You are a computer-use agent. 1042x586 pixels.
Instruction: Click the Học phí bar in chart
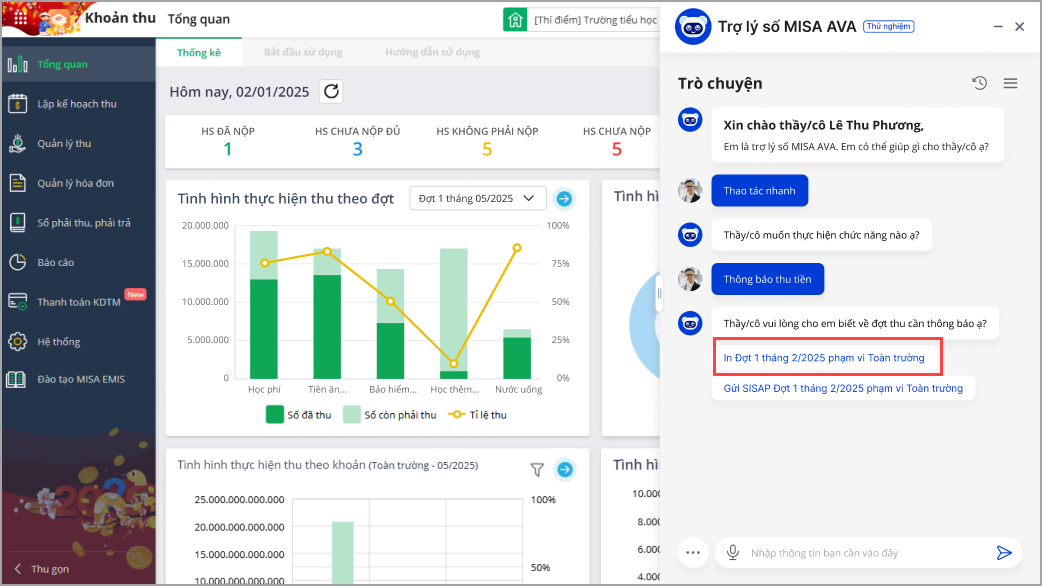pyautogui.click(x=264, y=305)
